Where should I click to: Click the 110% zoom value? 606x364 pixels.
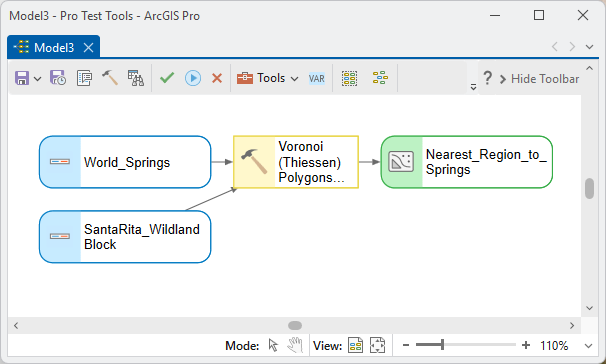pos(554,345)
